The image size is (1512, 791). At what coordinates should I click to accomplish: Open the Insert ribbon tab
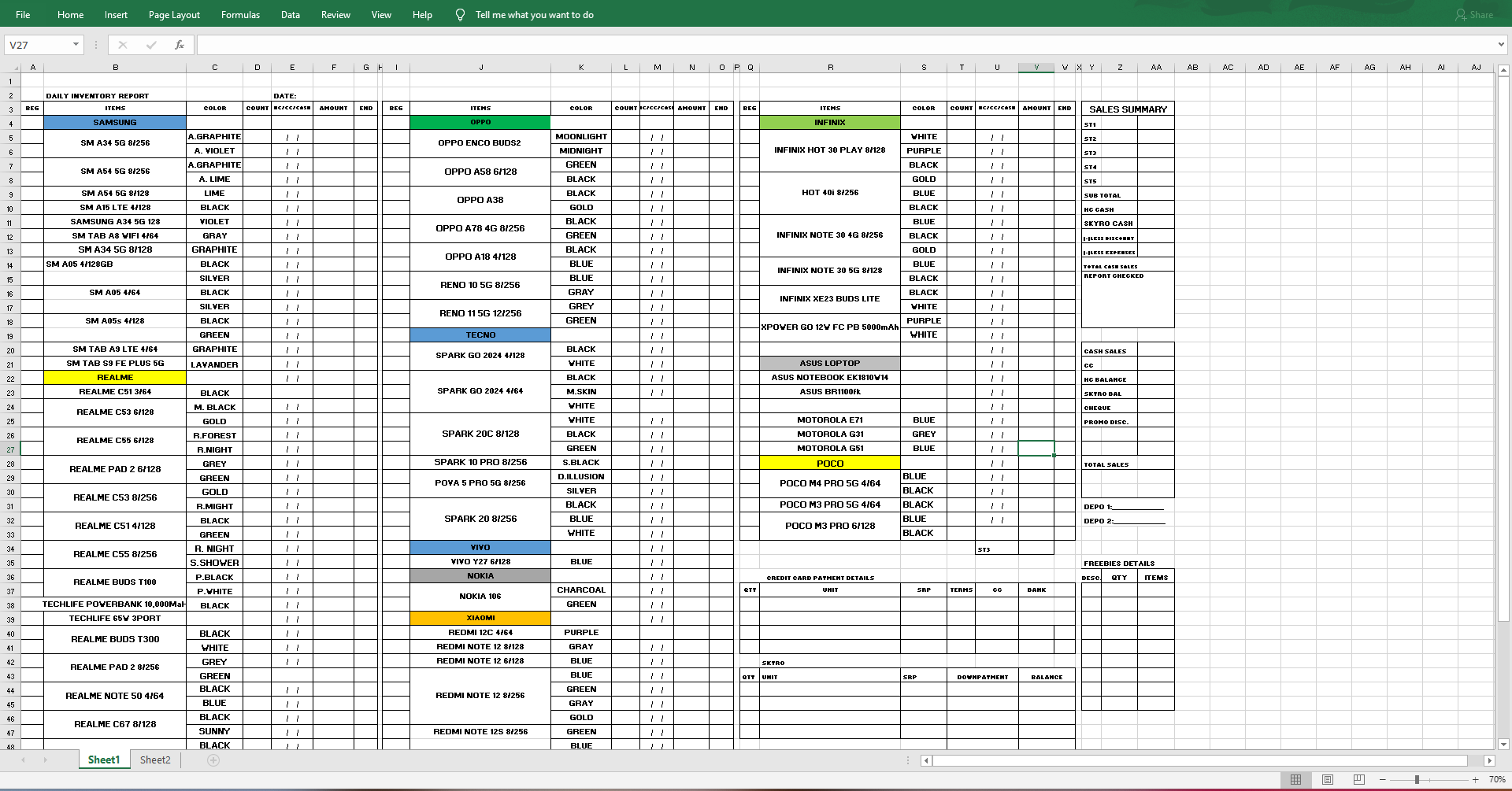coord(116,15)
